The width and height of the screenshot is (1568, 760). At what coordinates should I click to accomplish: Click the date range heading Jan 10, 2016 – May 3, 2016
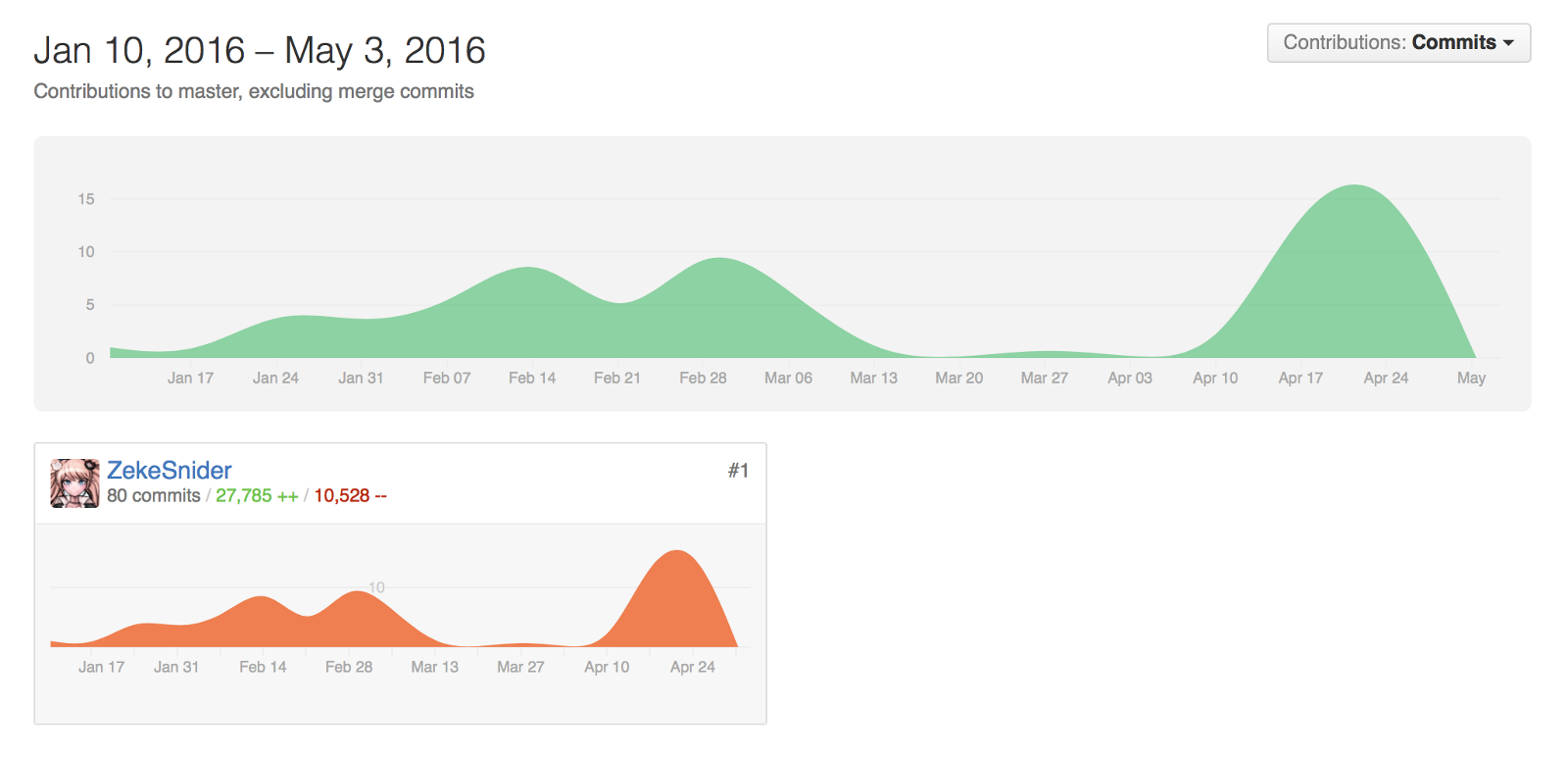click(x=260, y=51)
